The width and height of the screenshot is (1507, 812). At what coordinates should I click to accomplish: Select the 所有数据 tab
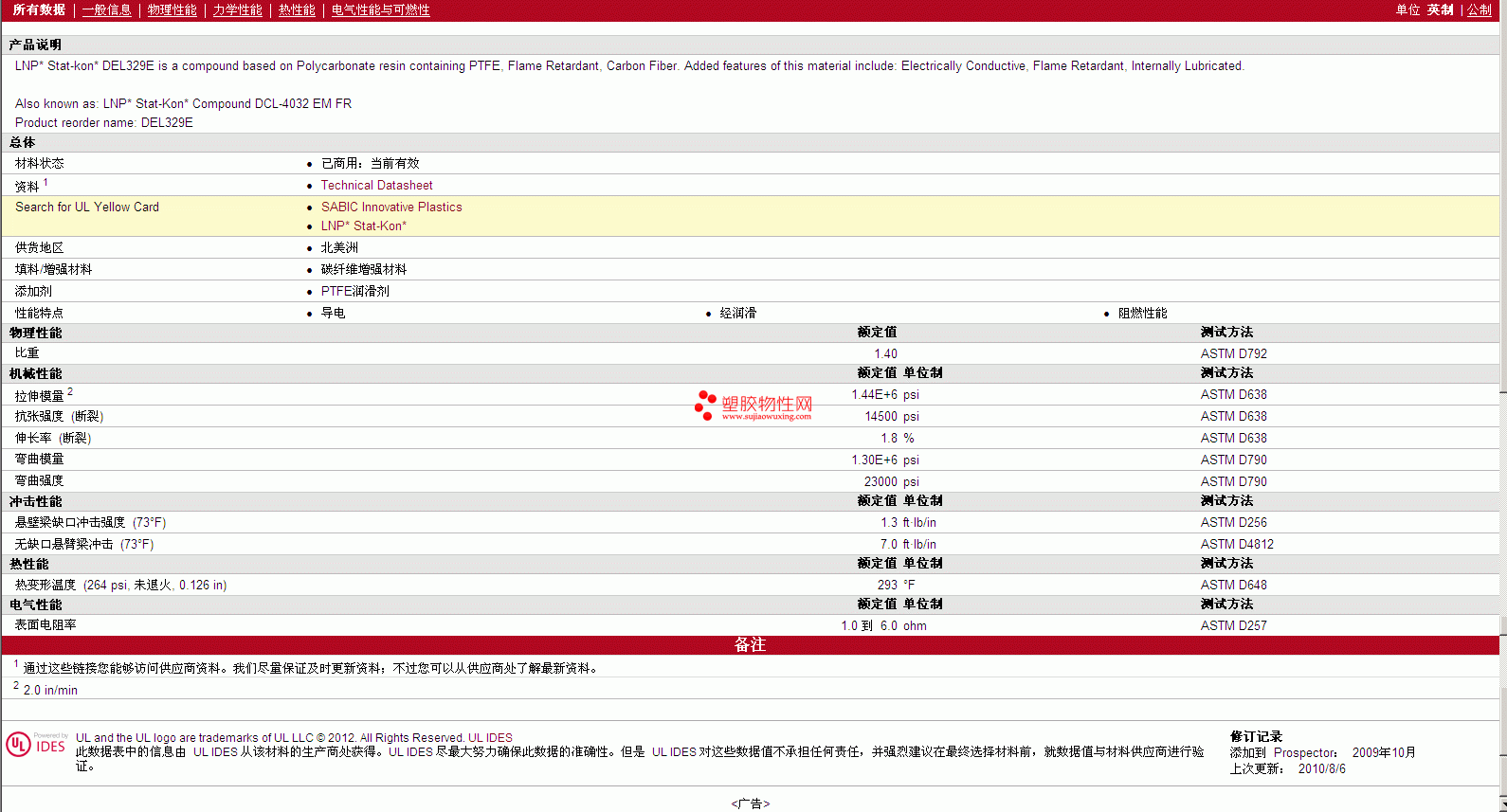coord(39,9)
